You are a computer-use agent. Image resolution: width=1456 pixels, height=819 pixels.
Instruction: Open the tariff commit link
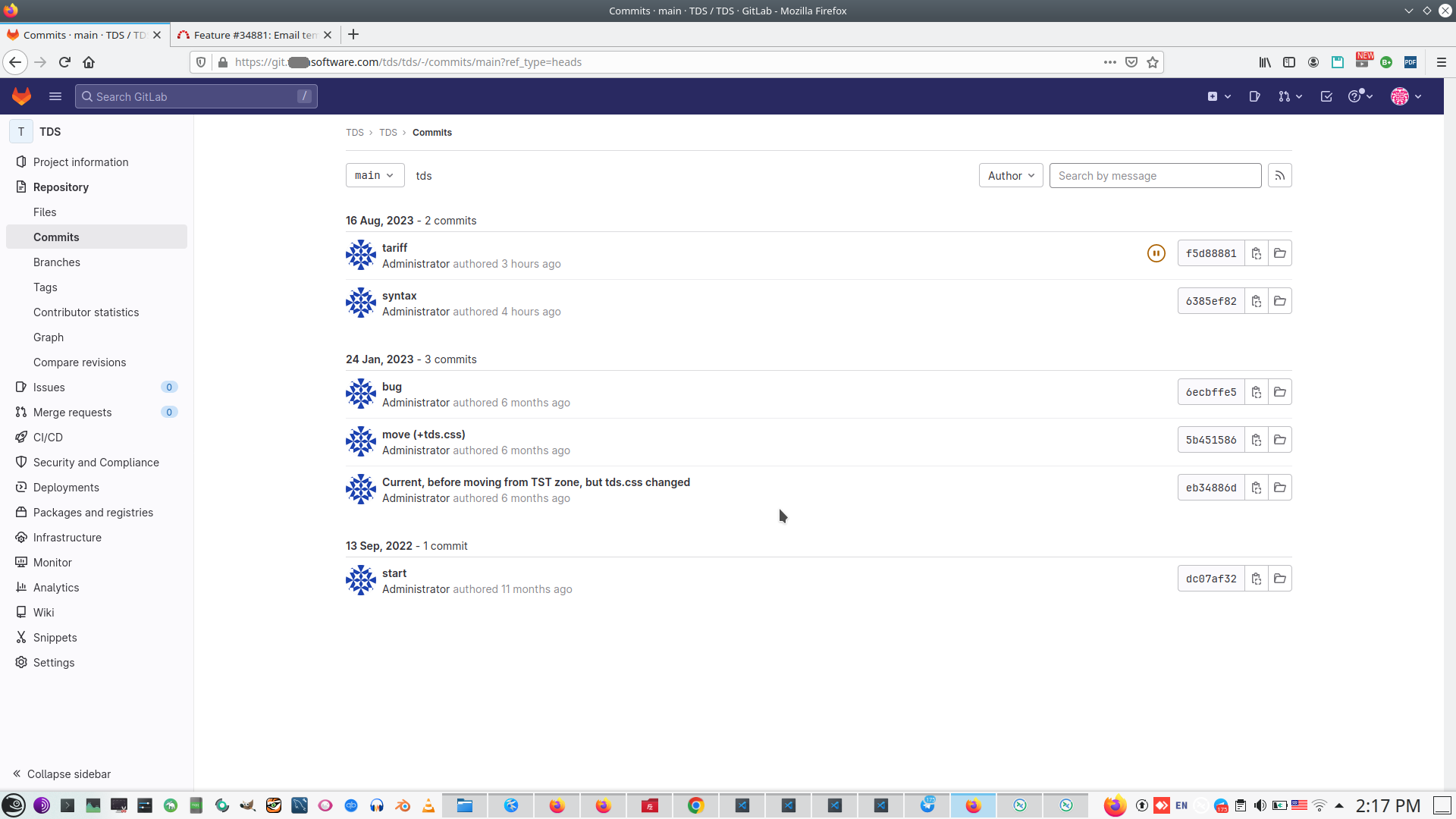(x=394, y=248)
